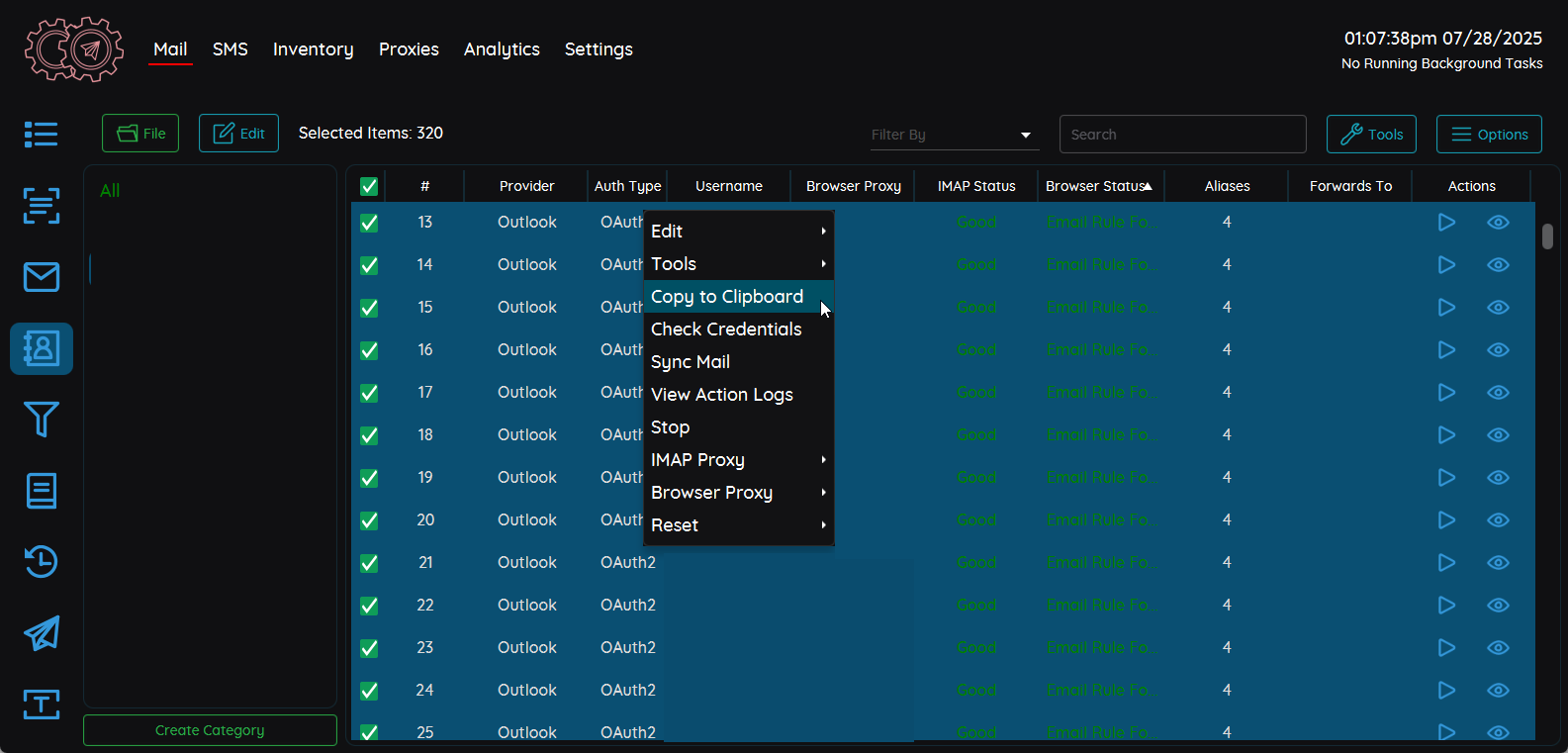Open the Tools button in toolbar
The width and height of the screenshot is (1568, 753).
1371,135
